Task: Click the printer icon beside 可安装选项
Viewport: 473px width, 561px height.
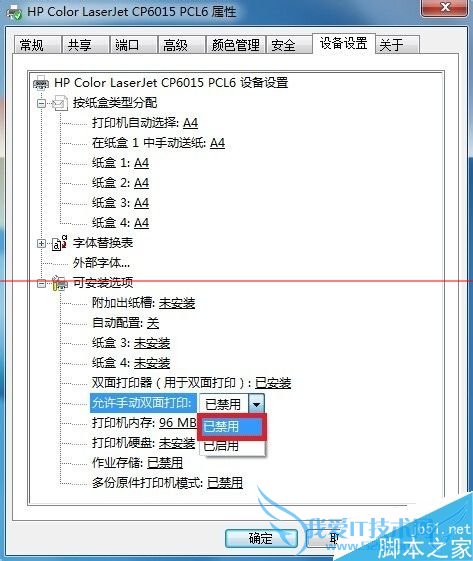Action: [x=60, y=283]
